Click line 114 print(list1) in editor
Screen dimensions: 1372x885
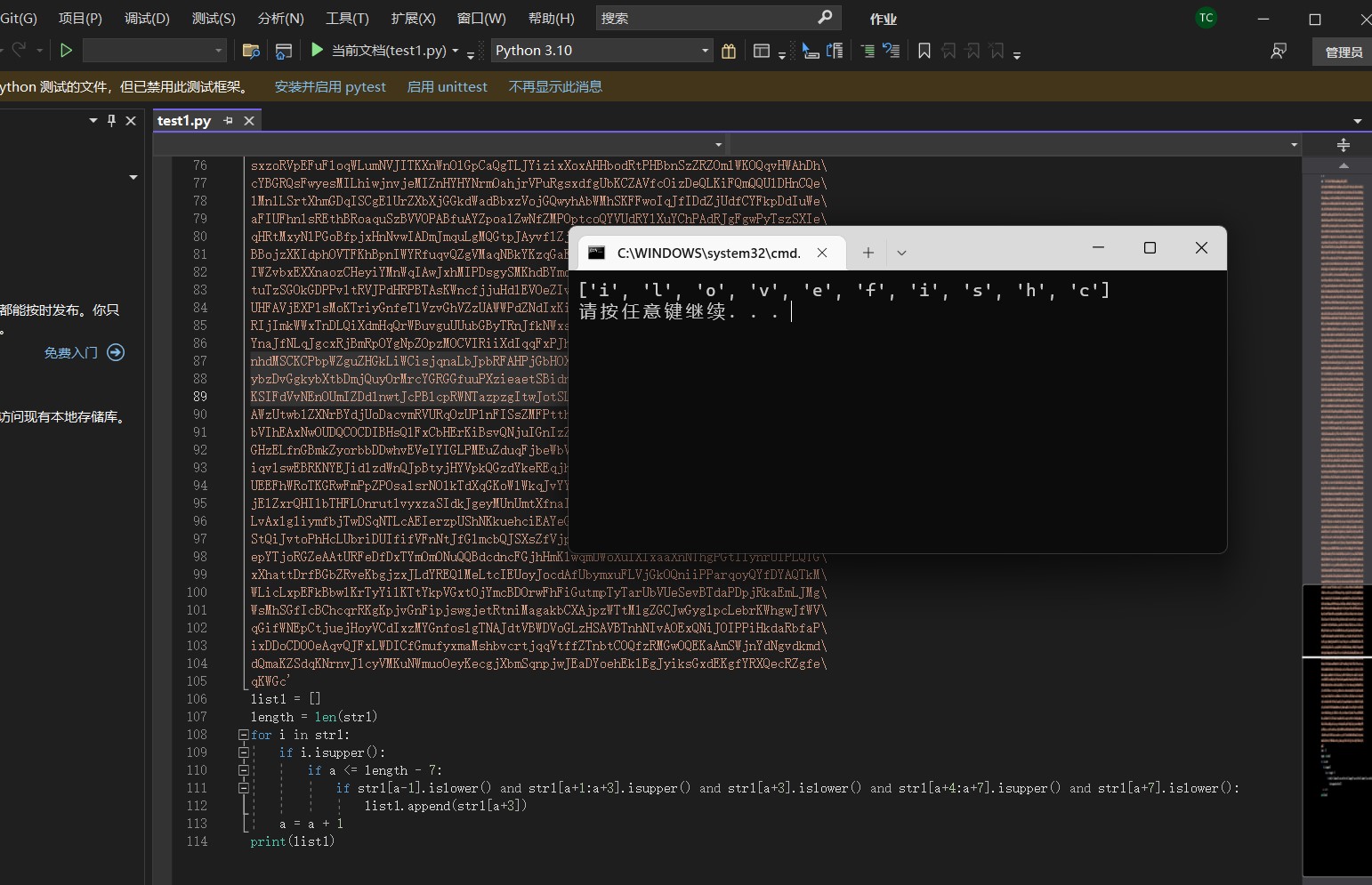pos(293,841)
